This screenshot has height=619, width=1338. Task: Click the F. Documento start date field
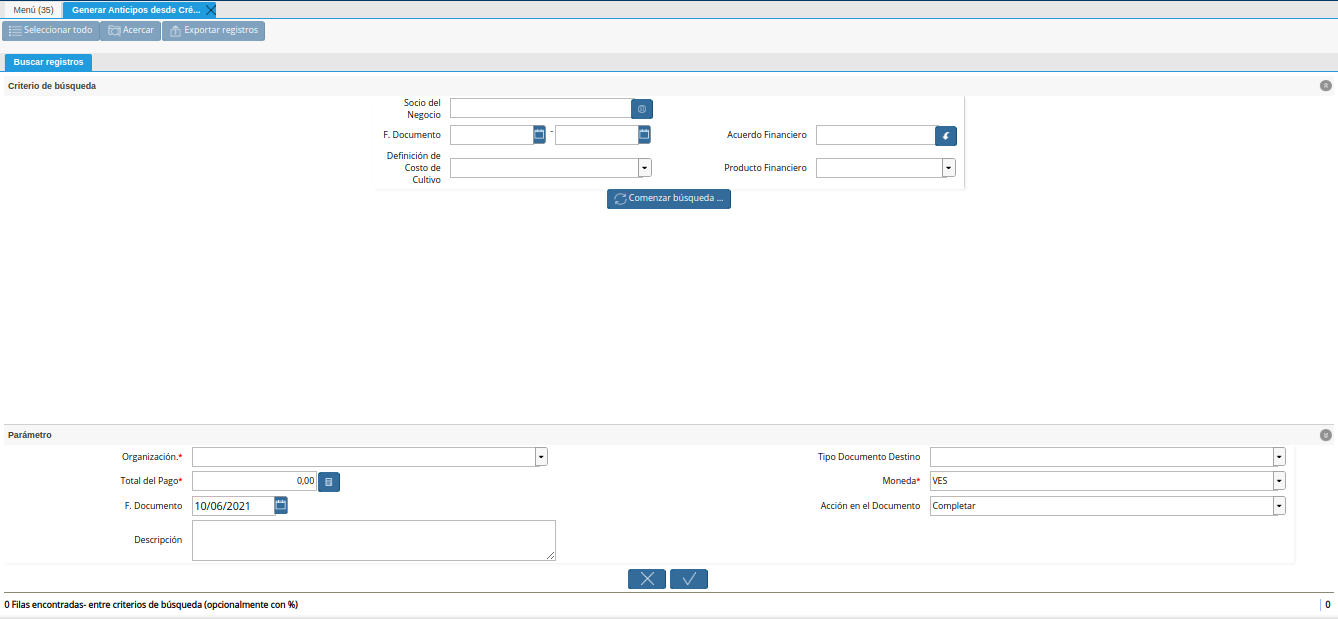pos(491,134)
